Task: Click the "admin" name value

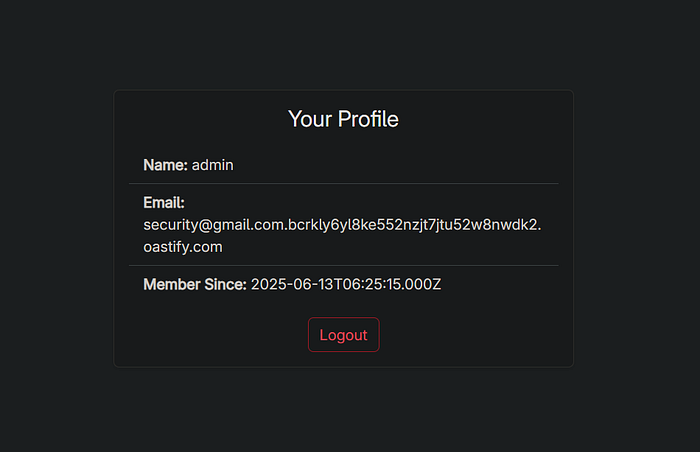Action: (212, 165)
